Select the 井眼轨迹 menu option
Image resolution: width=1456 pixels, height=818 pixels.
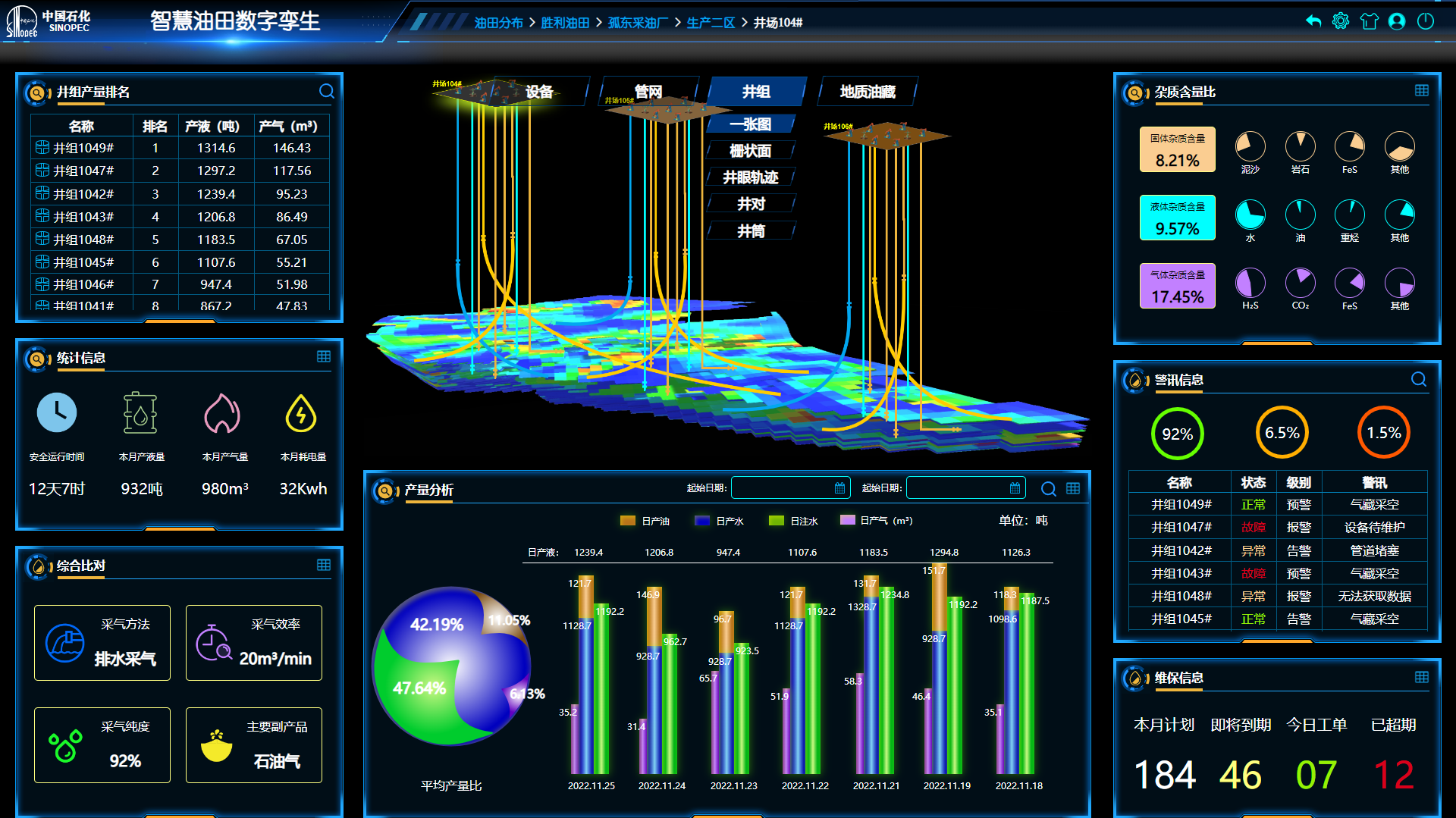click(x=750, y=177)
